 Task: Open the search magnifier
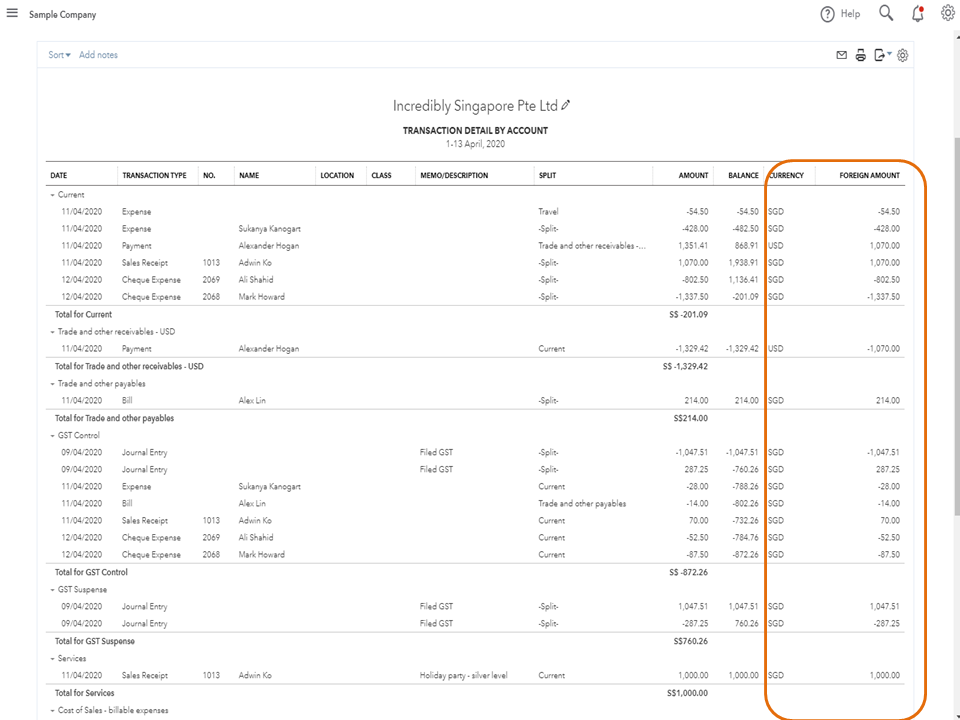(886, 13)
